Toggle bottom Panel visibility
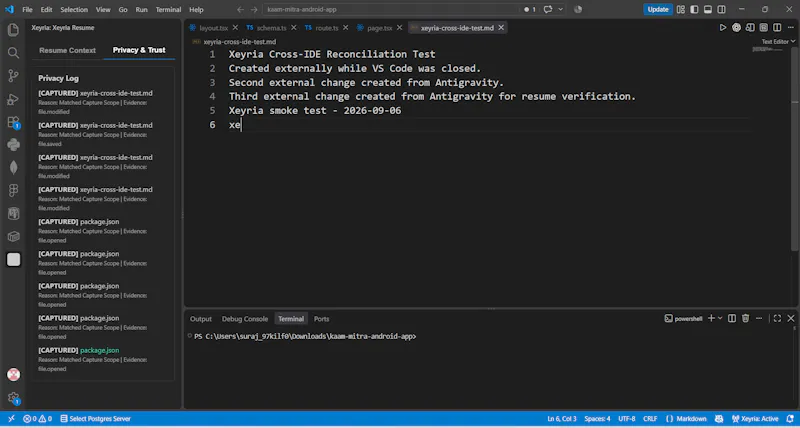 pos(708,9)
